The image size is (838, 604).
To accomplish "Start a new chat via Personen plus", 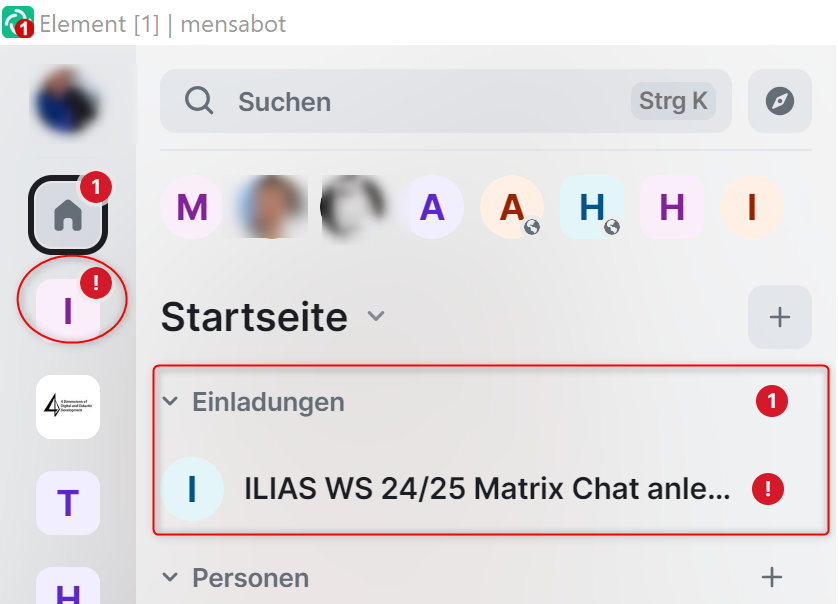I will click(x=771, y=577).
